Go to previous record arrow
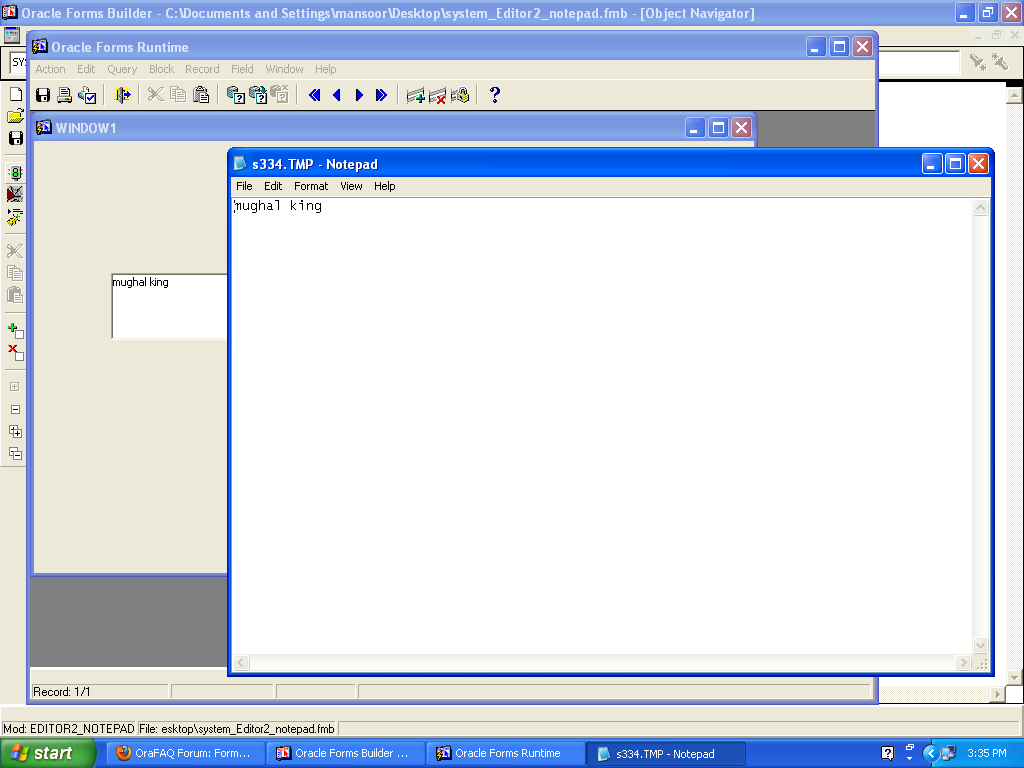Screen dimensions: 1024x768 337,95
